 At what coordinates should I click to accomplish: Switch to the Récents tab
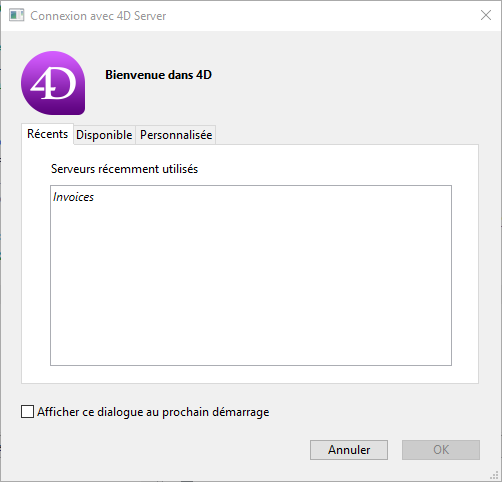(x=47, y=134)
